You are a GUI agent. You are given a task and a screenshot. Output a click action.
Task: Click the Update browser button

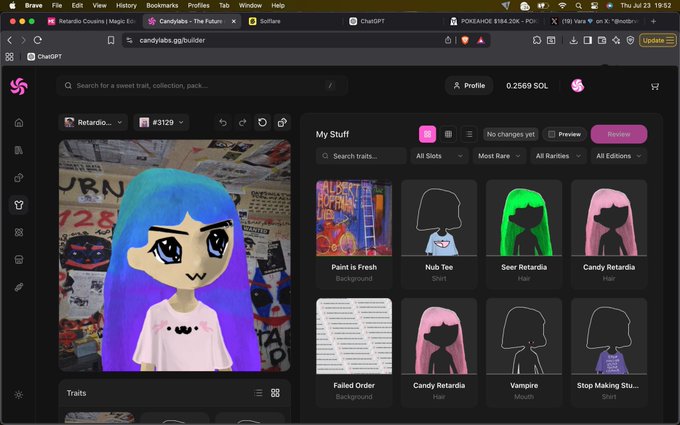click(658, 40)
